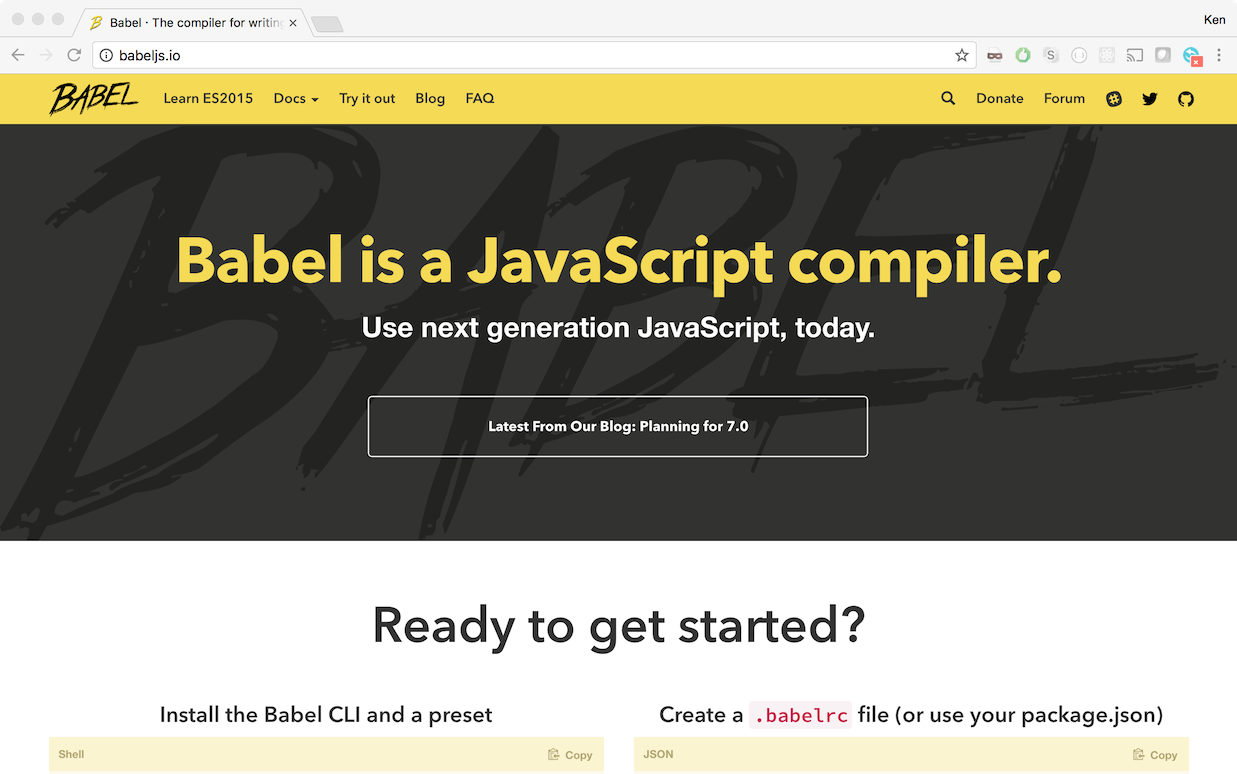Open the site search magnifier icon
Viewport: 1237px width, 774px height.
pos(948,98)
